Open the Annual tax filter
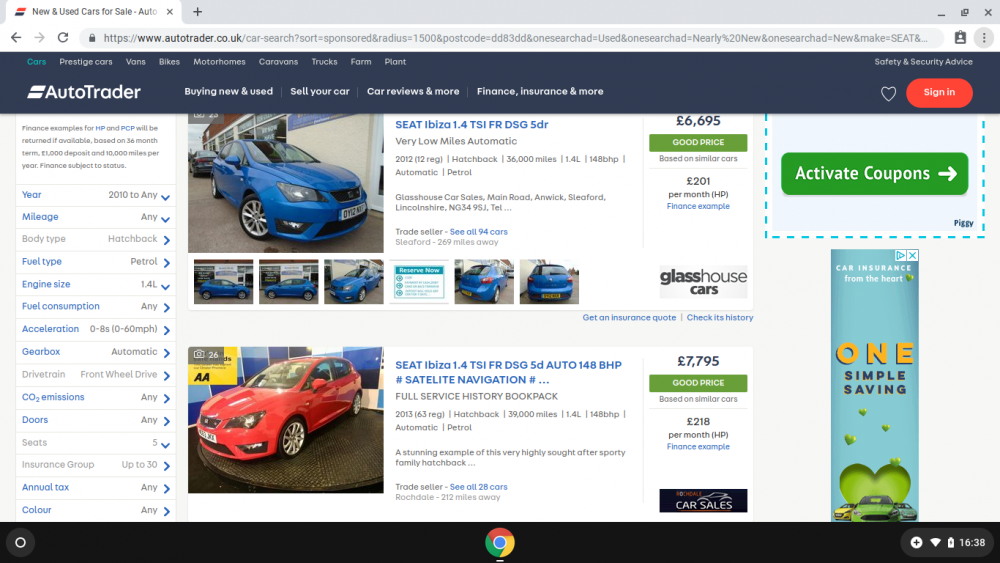1000x563 pixels. (x=94, y=488)
